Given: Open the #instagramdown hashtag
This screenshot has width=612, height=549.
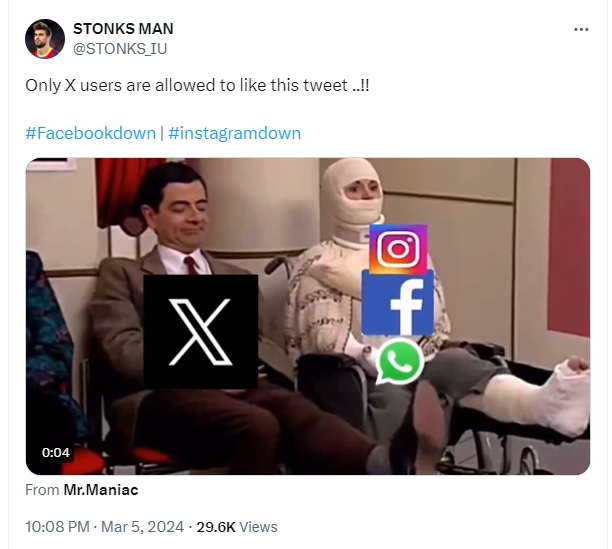Looking at the screenshot, I should point(235,133).
